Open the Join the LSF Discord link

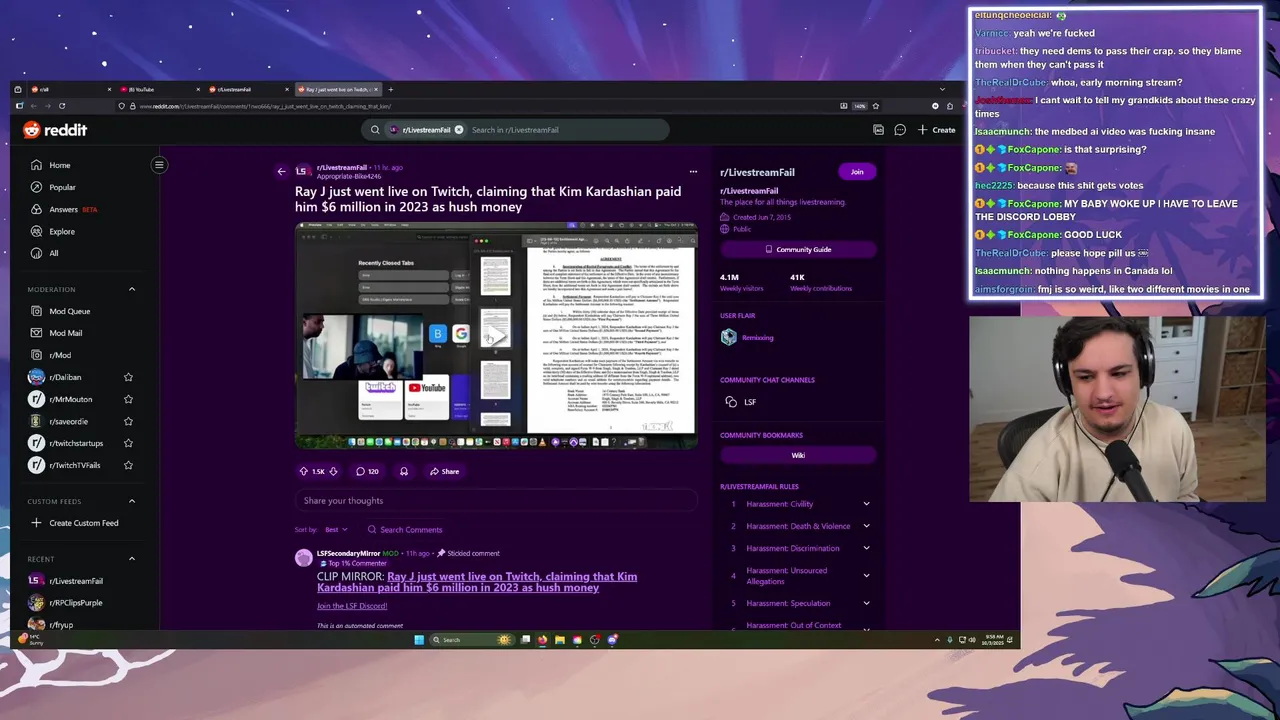point(352,606)
